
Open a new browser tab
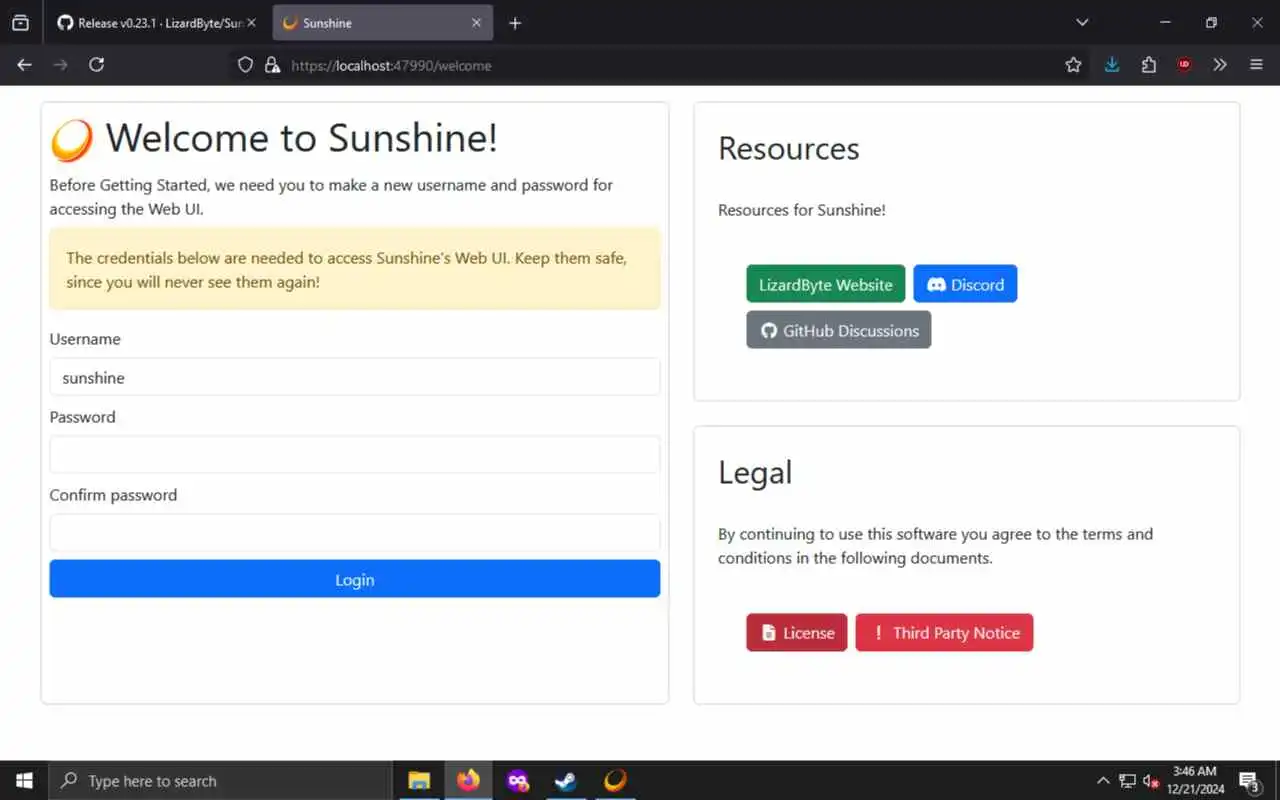point(515,23)
